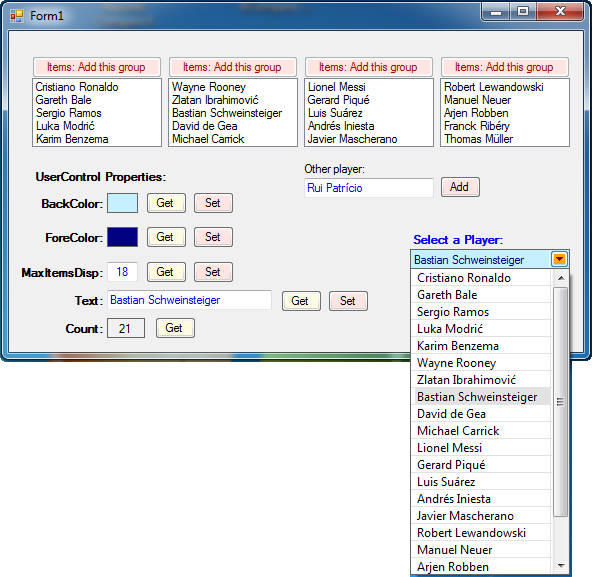
Task: Click Set button next to ForeColor
Action: (x=213, y=237)
